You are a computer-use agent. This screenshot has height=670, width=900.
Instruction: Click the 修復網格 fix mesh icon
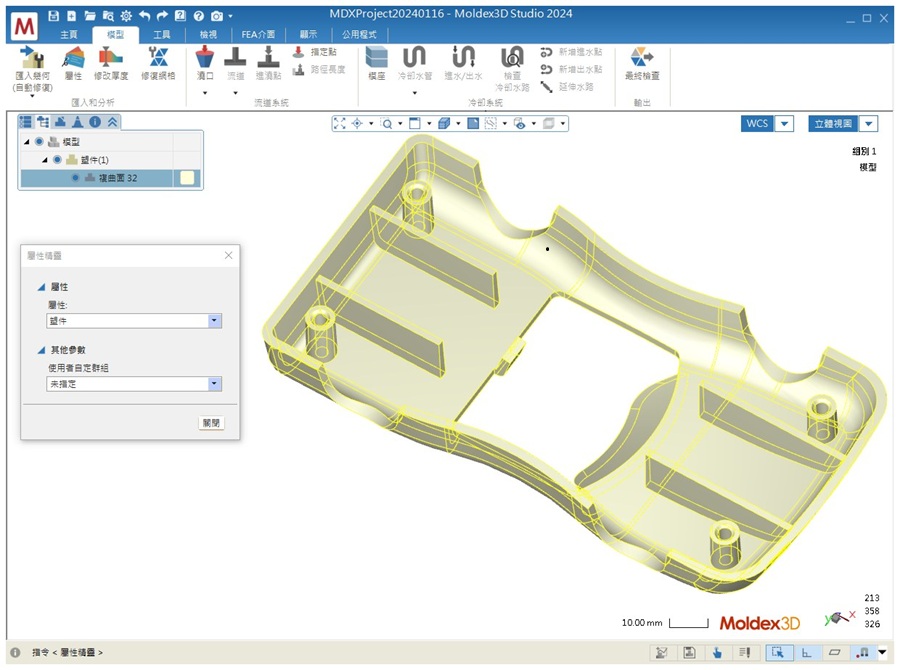(x=157, y=58)
